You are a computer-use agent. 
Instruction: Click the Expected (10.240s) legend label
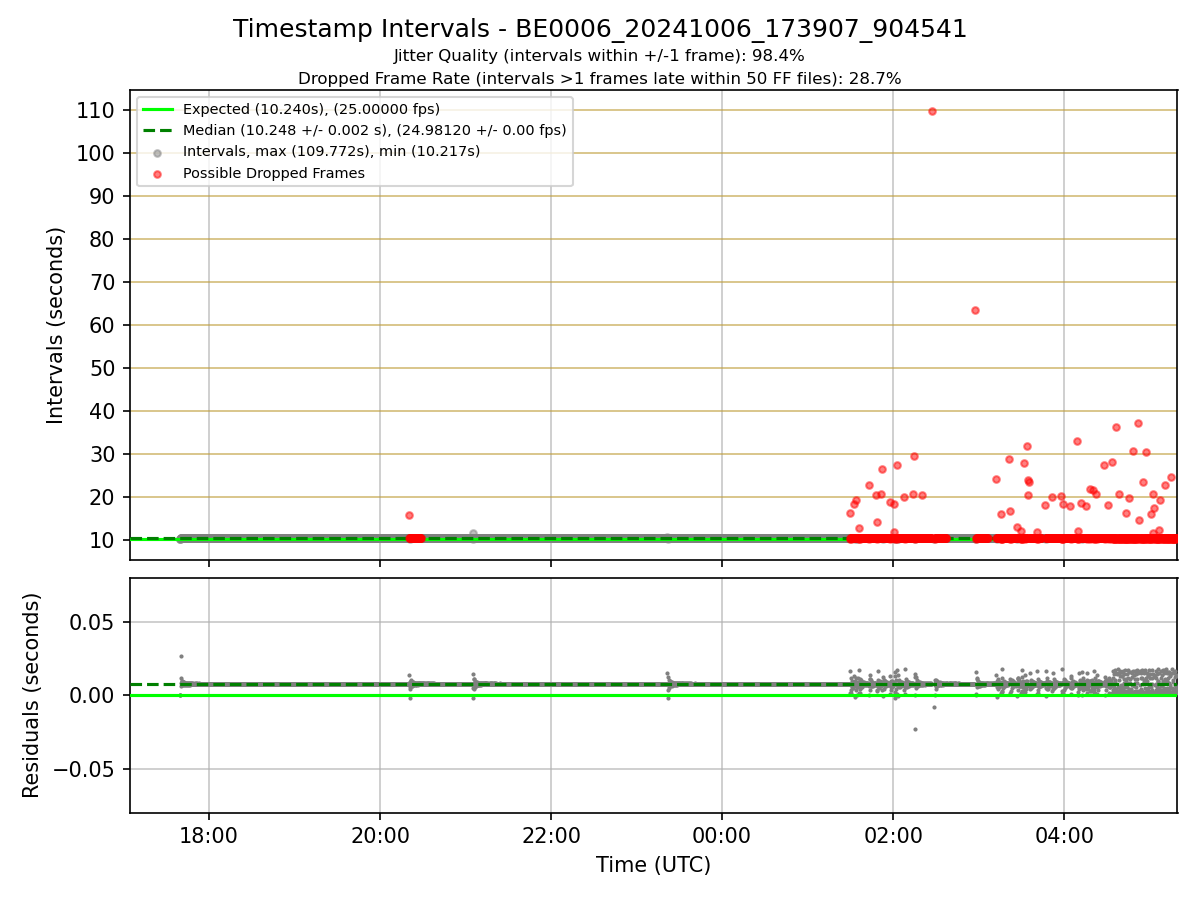pyautogui.click(x=311, y=109)
